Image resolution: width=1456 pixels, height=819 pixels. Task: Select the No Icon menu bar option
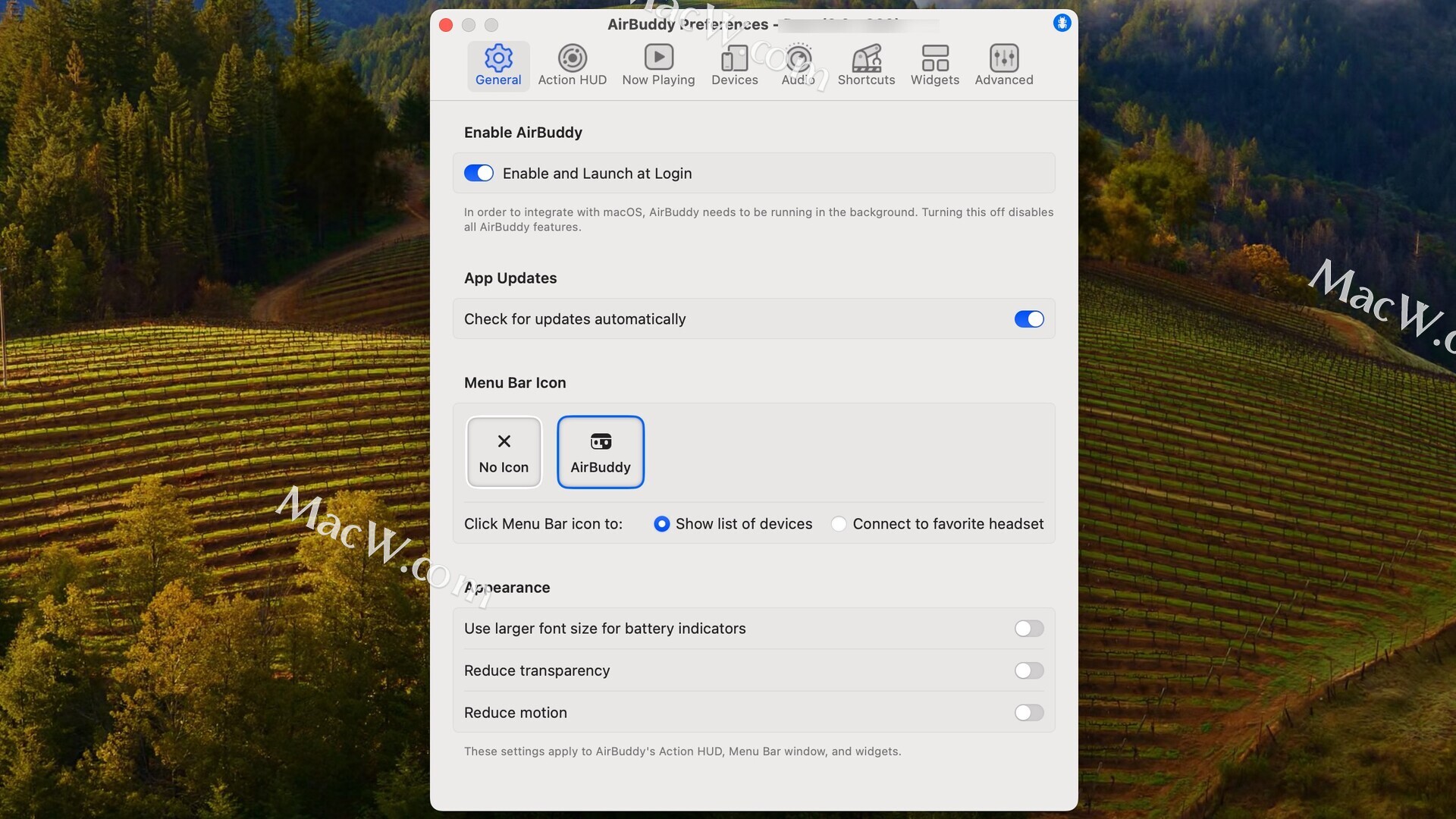click(x=504, y=452)
